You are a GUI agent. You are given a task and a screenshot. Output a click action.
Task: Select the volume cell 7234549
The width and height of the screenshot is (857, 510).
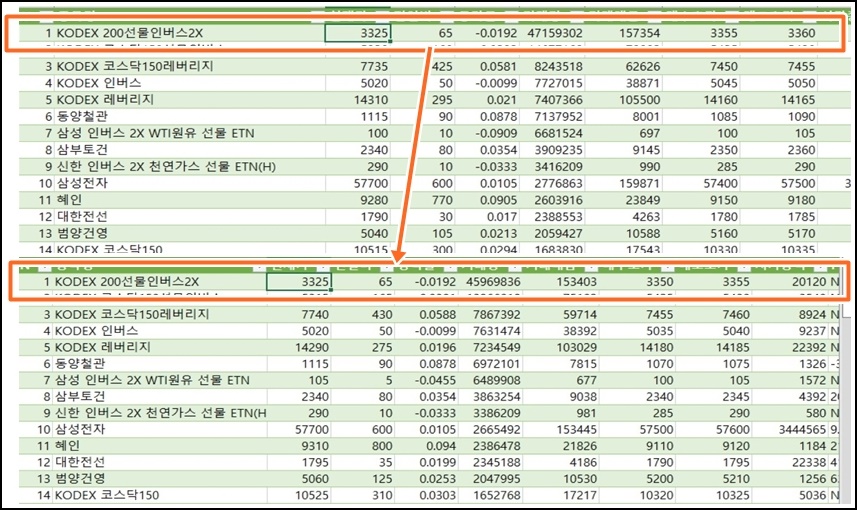(x=490, y=348)
